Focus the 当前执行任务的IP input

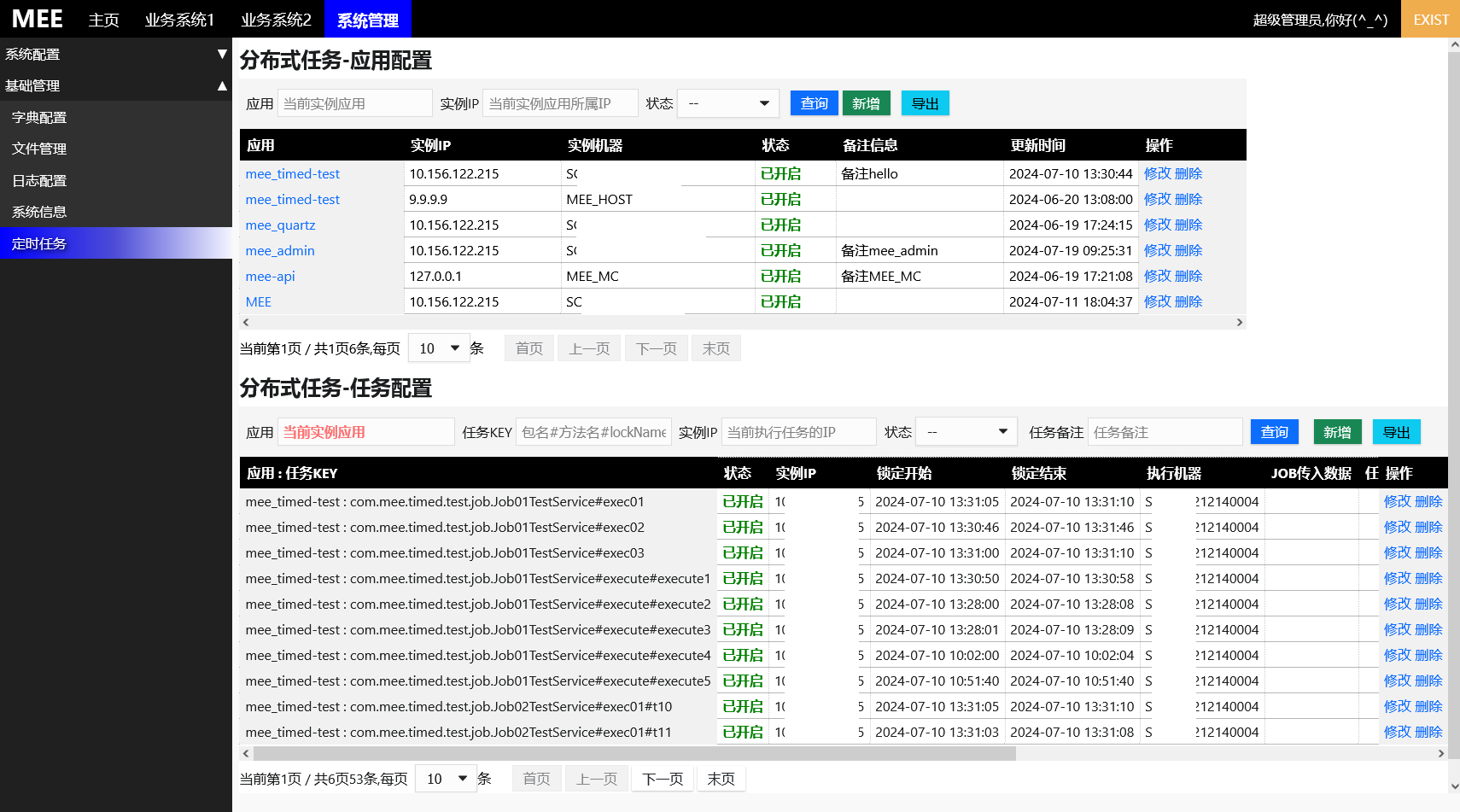[799, 432]
